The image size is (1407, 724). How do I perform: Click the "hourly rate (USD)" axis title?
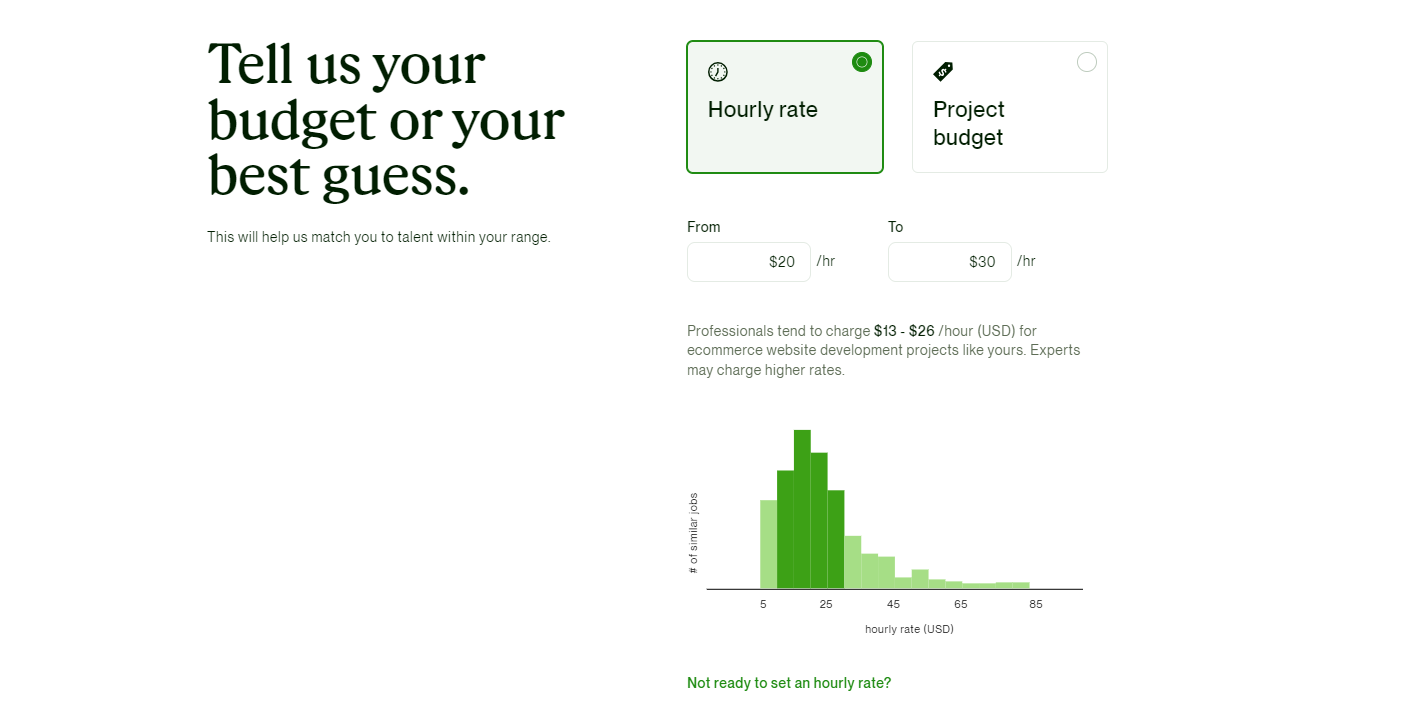click(909, 629)
